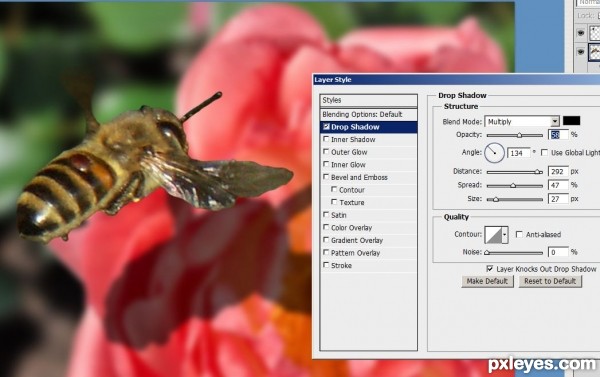
Task: Enable Anti-aliased checkbox
Action: (519, 234)
